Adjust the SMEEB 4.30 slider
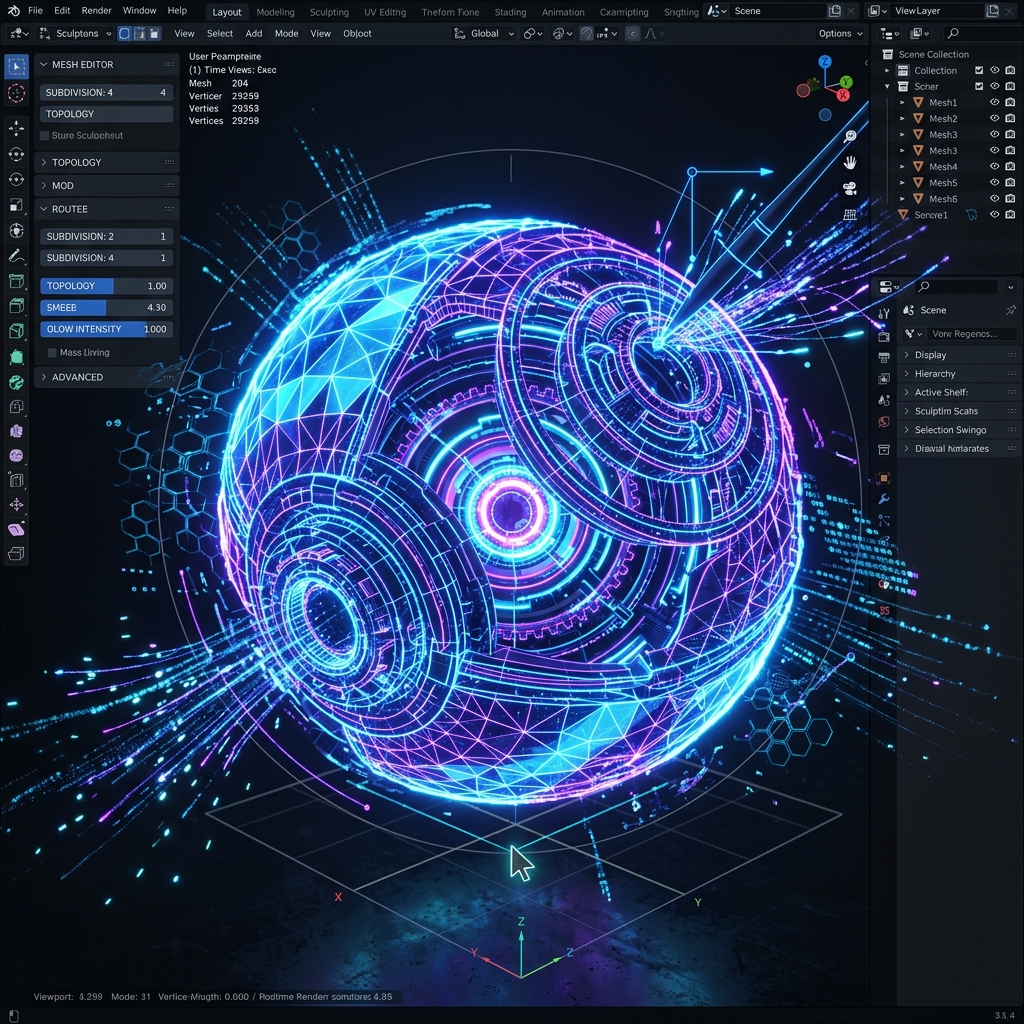The height and width of the screenshot is (1024, 1024). (106, 308)
